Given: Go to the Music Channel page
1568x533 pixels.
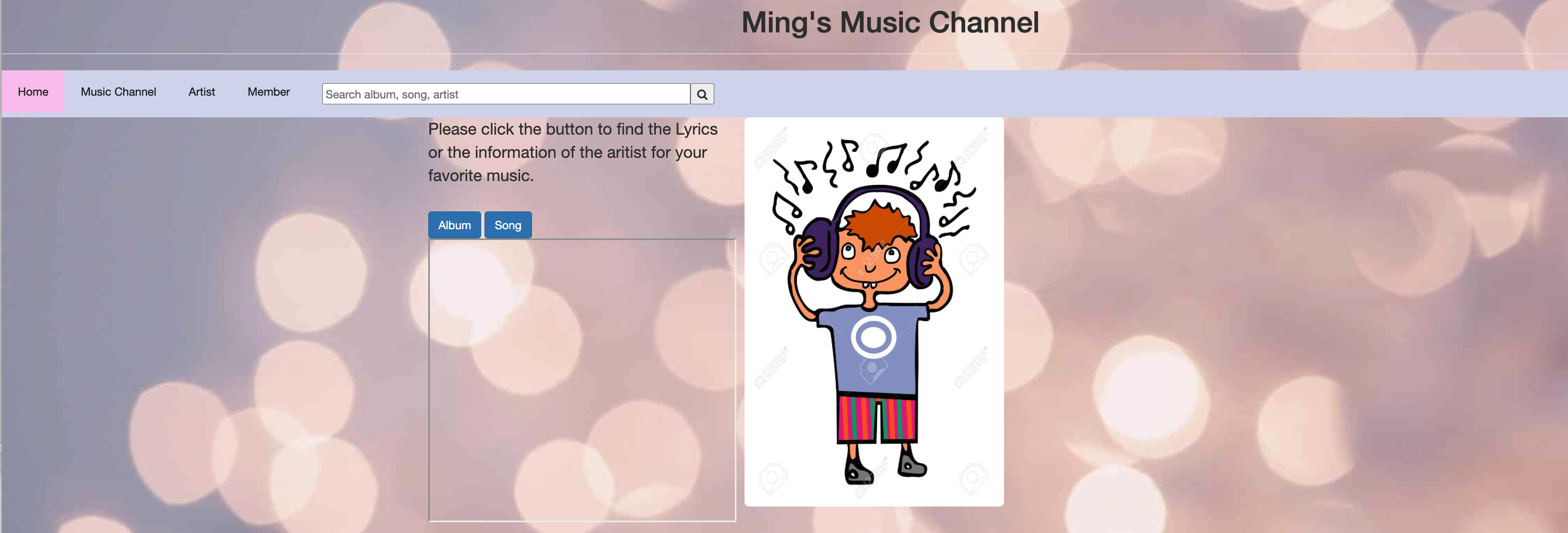Looking at the screenshot, I should click(x=119, y=92).
